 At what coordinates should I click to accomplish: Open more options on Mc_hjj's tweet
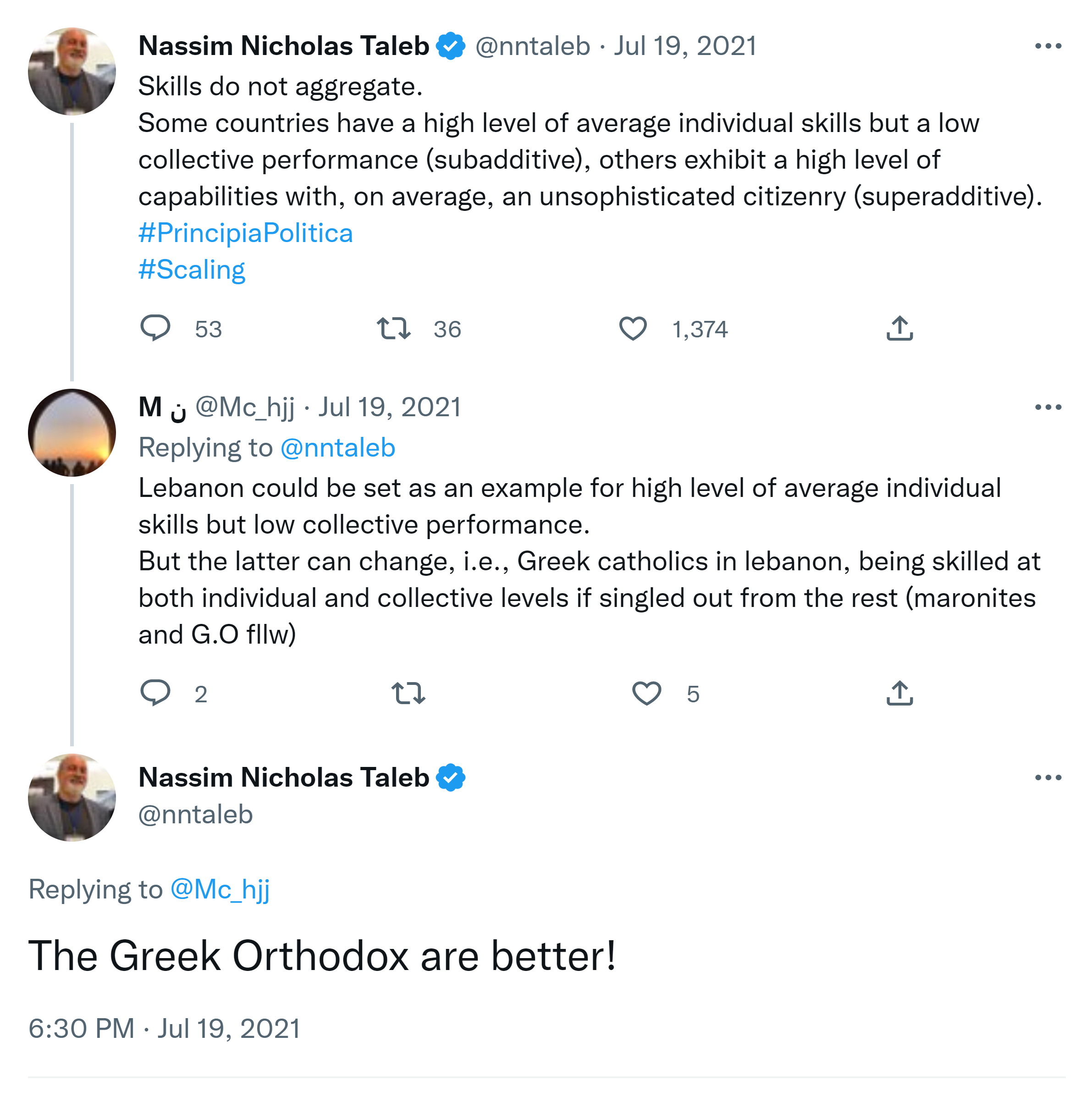1048,407
